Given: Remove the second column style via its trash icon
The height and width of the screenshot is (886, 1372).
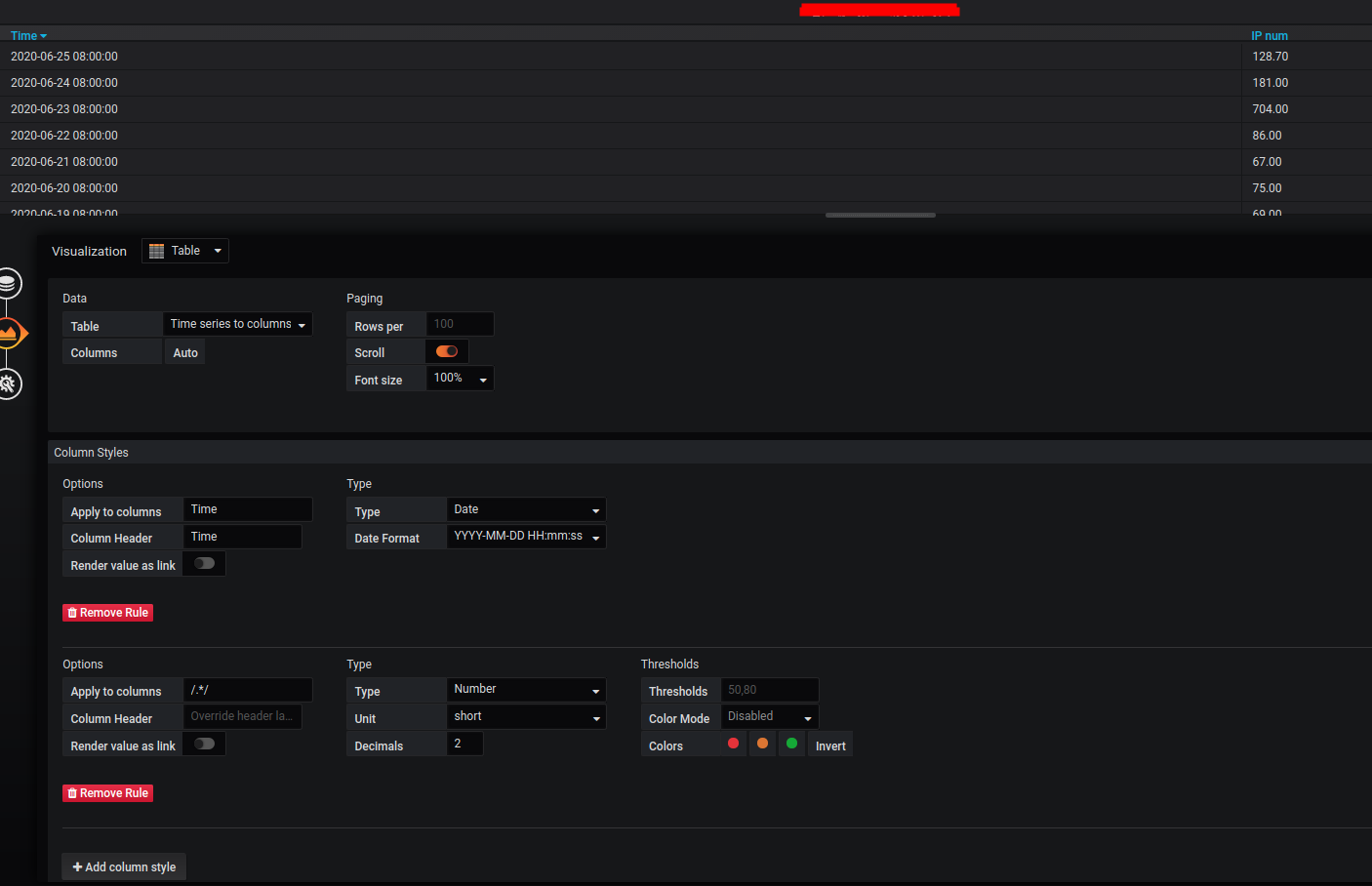Looking at the screenshot, I should (74, 792).
